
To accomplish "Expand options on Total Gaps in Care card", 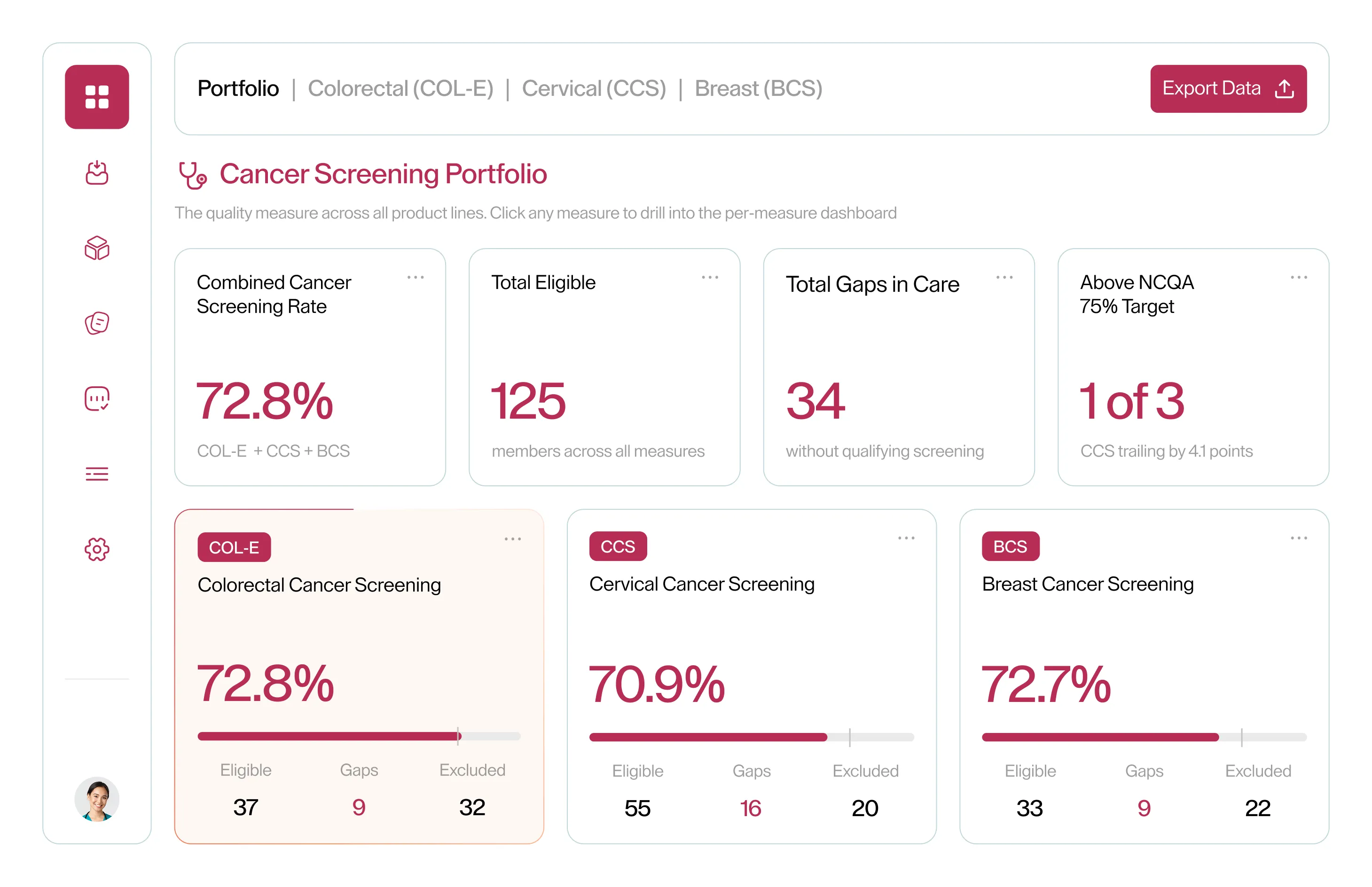I will tap(1004, 278).
